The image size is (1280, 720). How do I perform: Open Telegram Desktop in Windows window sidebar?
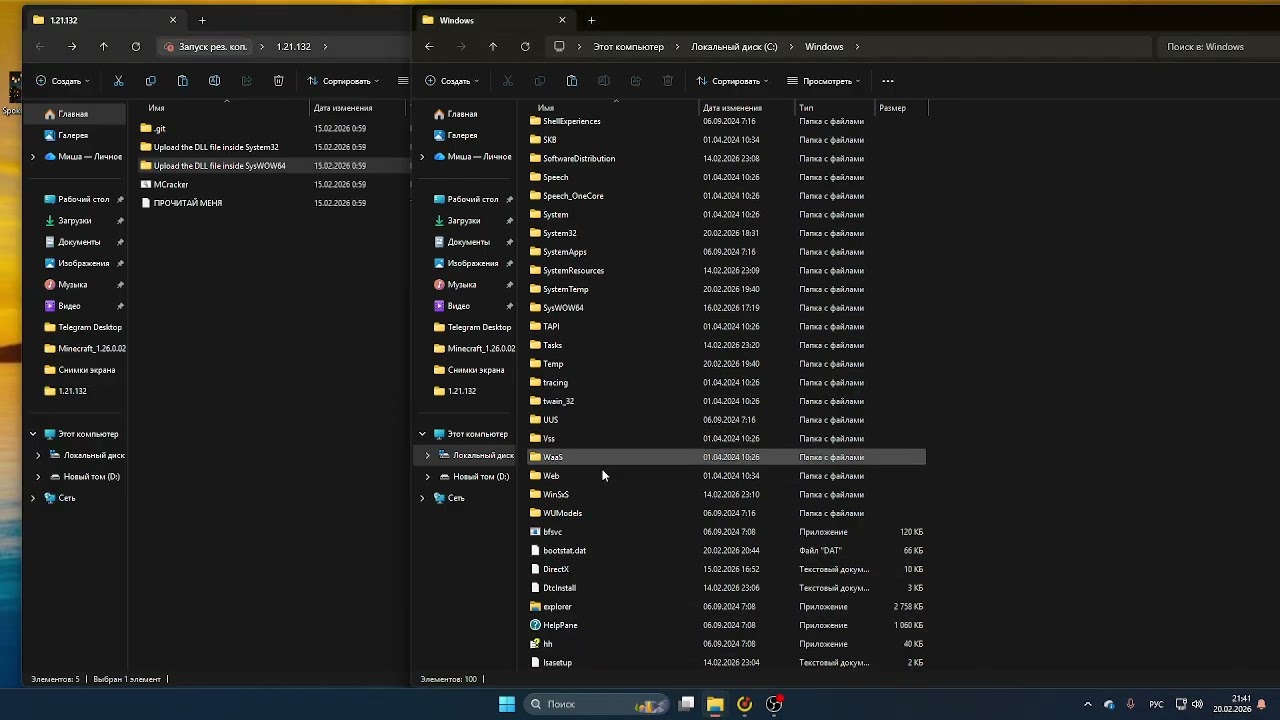coord(467,327)
